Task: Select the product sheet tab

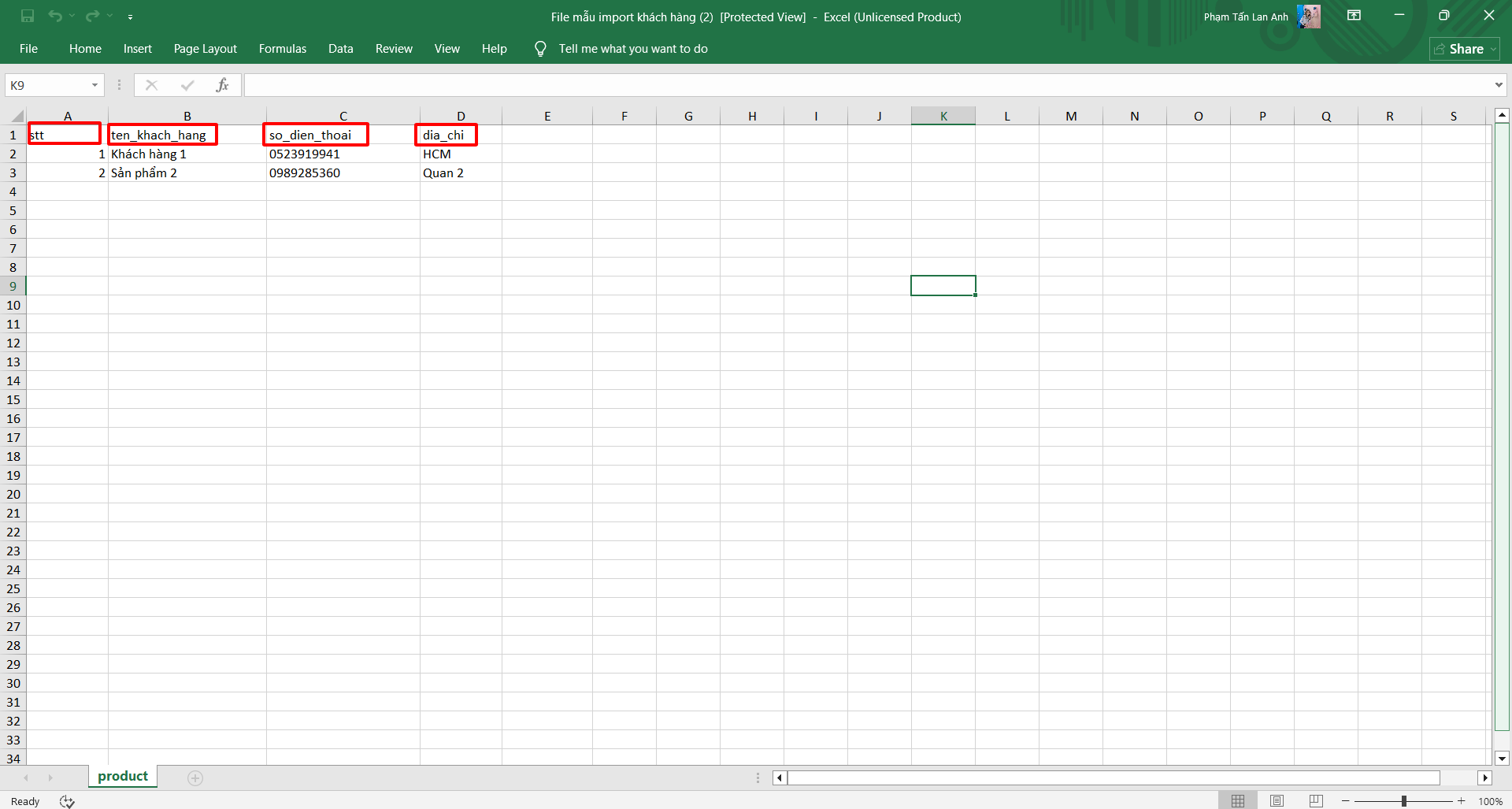Action: pyautogui.click(x=123, y=777)
